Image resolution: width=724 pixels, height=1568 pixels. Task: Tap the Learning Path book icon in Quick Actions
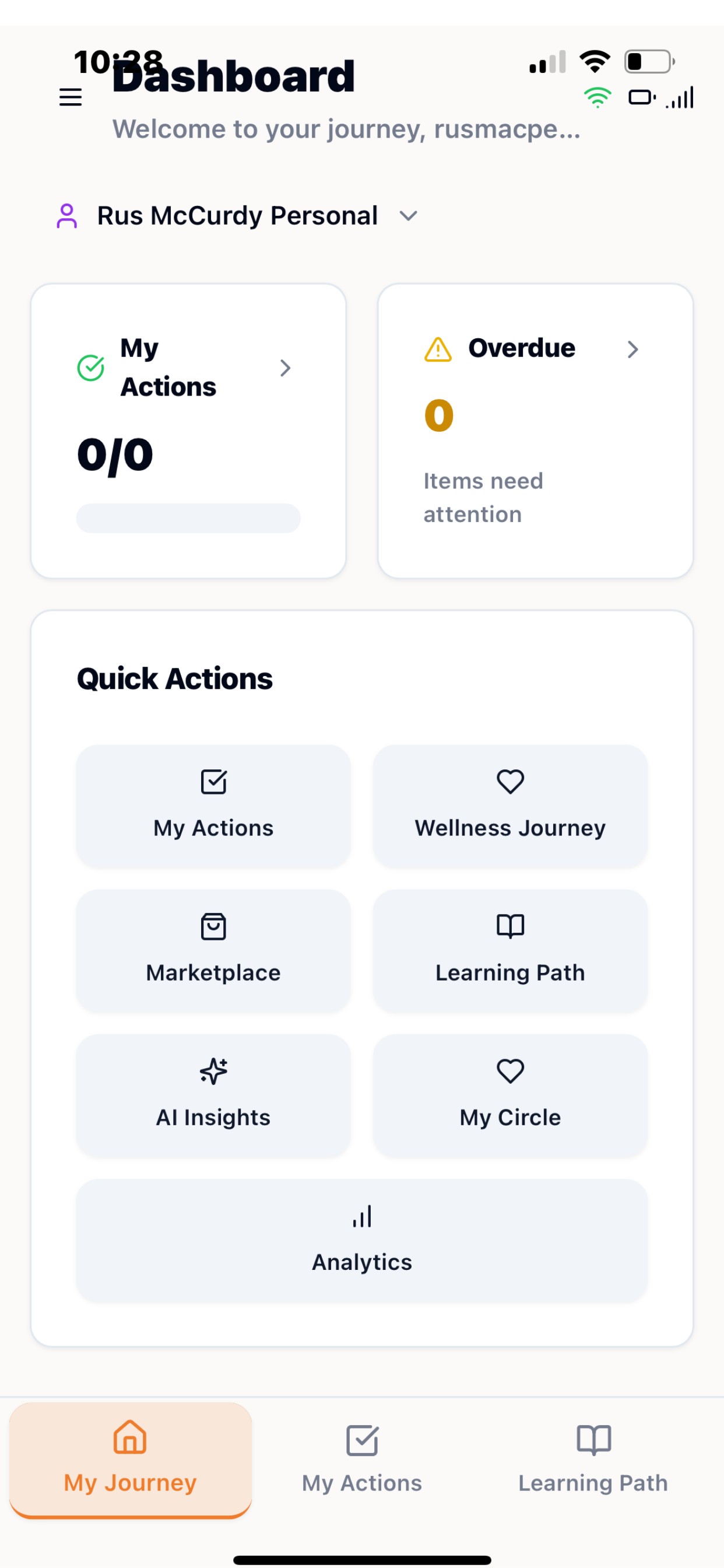click(x=511, y=926)
